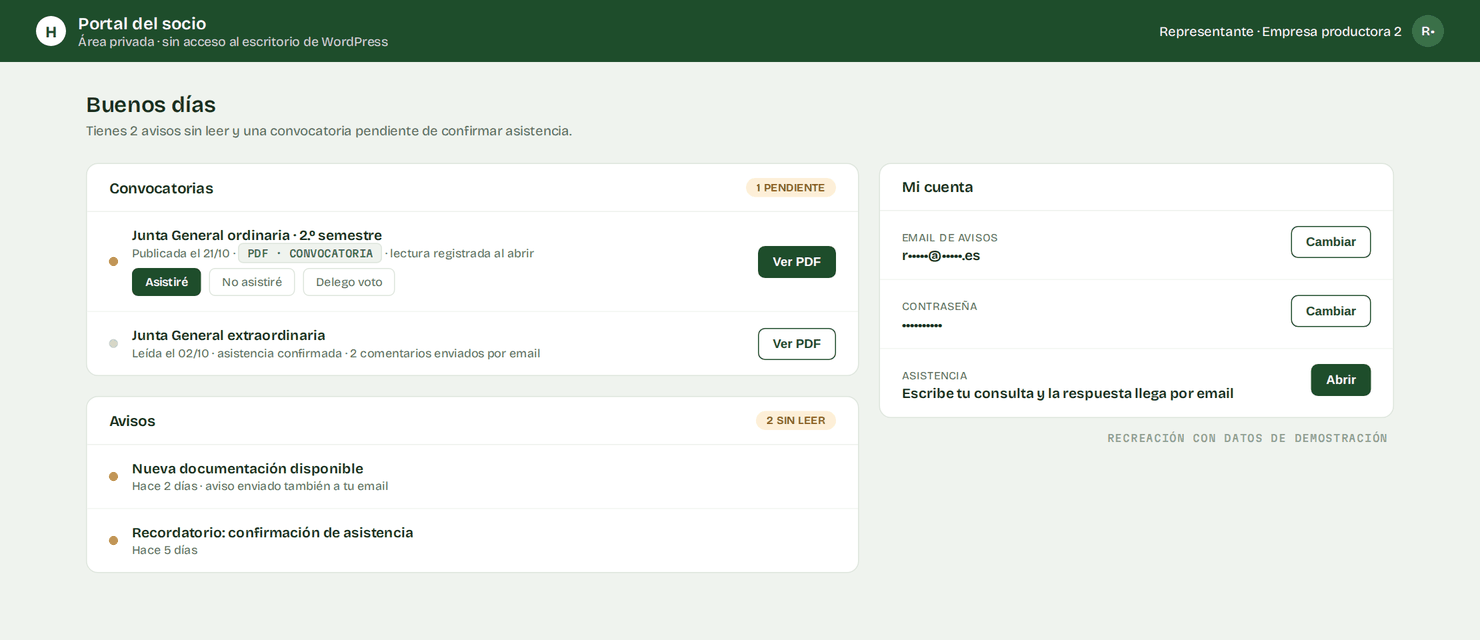
Task: Click pending dot beside Junta General ordinaria
Action: [113, 262]
